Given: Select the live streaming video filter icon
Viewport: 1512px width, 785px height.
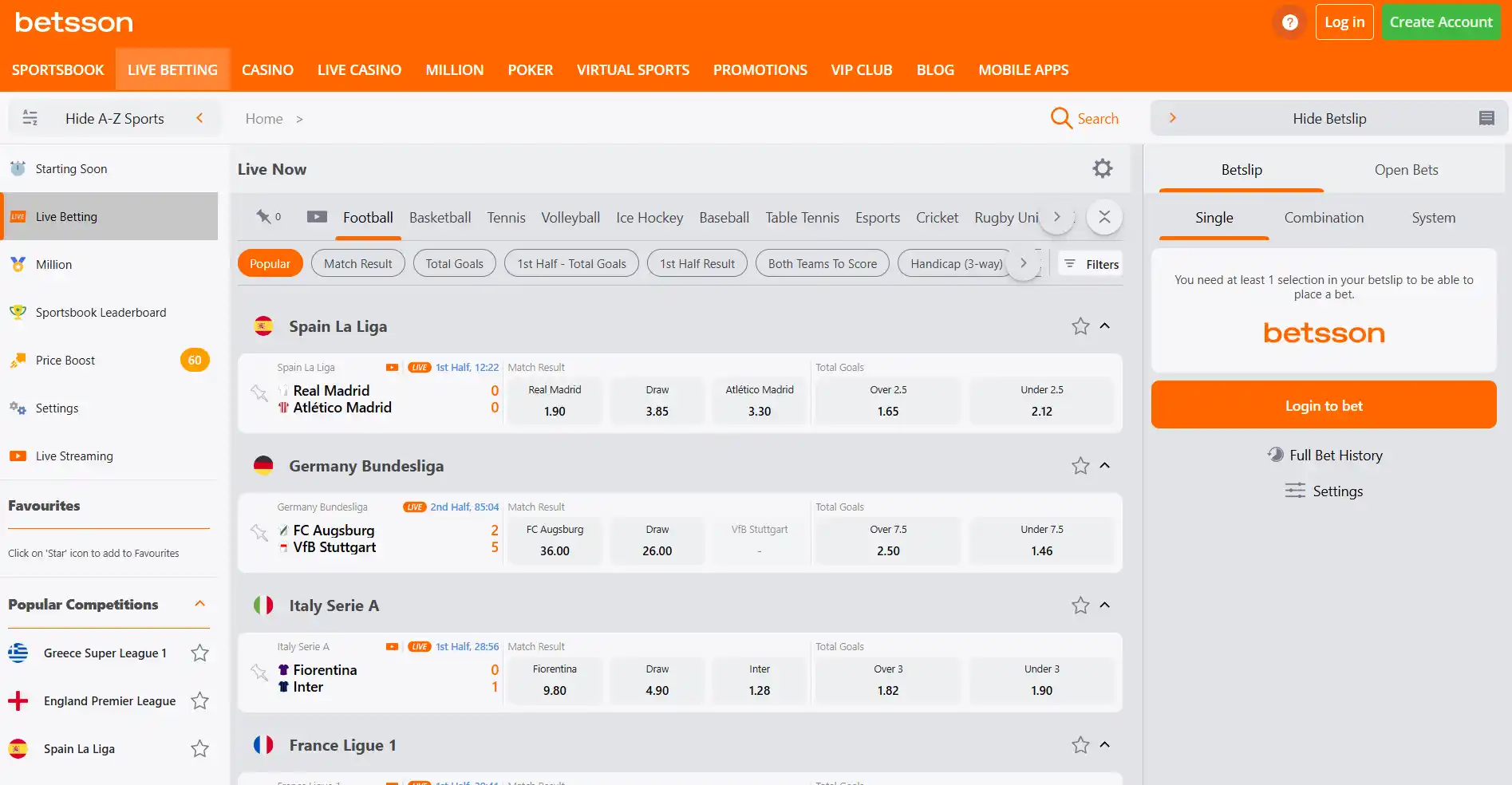Looking at the screenshot, I should pos(317,217).
